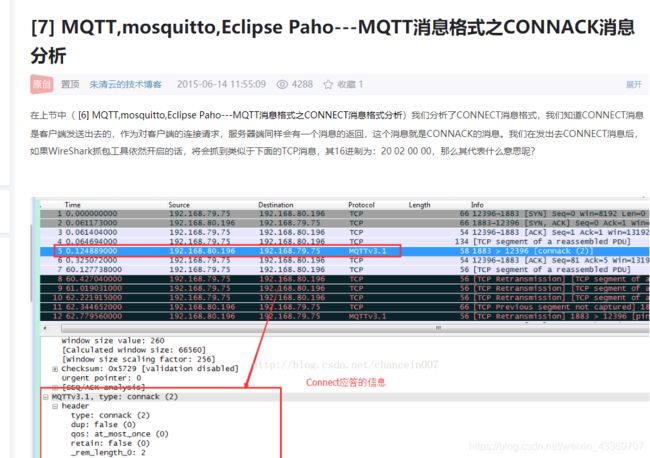Select packet 8 at time 60.427040000

click(344, 279)
